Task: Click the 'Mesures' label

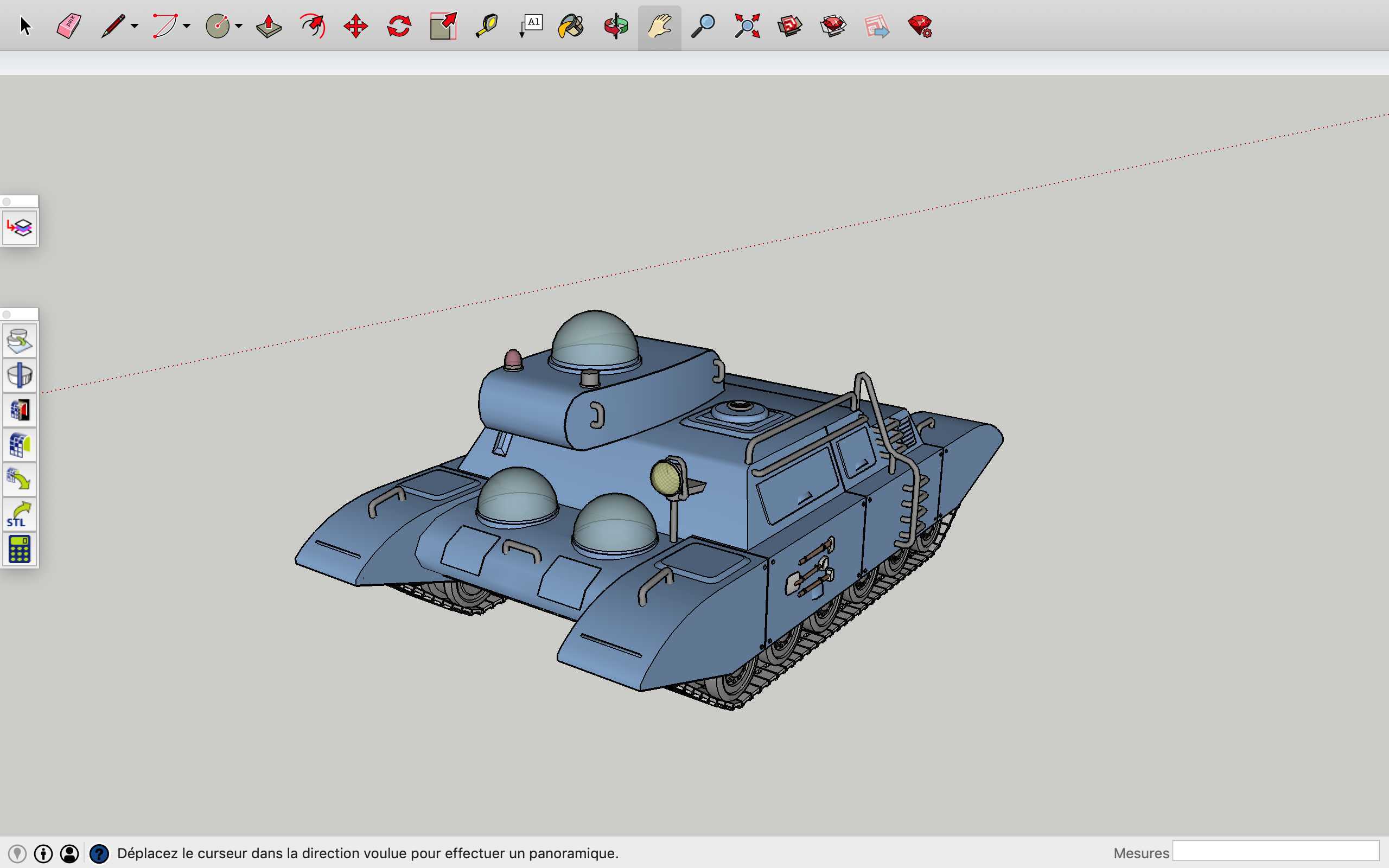Action: pos(1141,853)
